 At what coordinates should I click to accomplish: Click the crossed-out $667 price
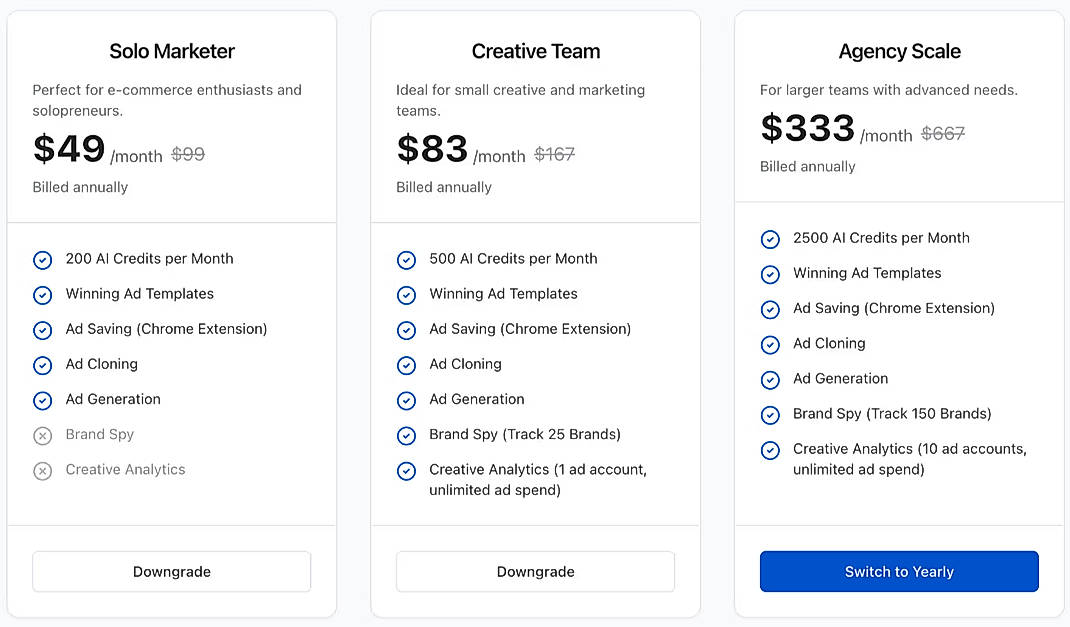(x=942, y=134)
